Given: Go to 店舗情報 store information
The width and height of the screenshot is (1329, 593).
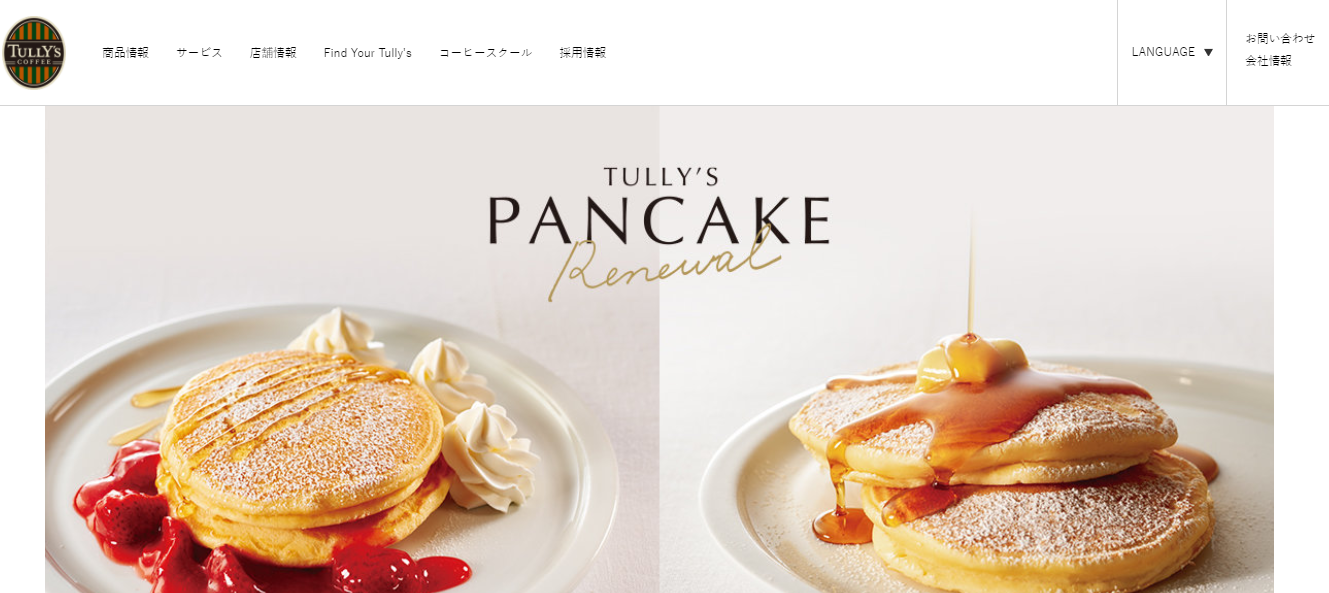Looking at the screenshot, I should [273, 53].
